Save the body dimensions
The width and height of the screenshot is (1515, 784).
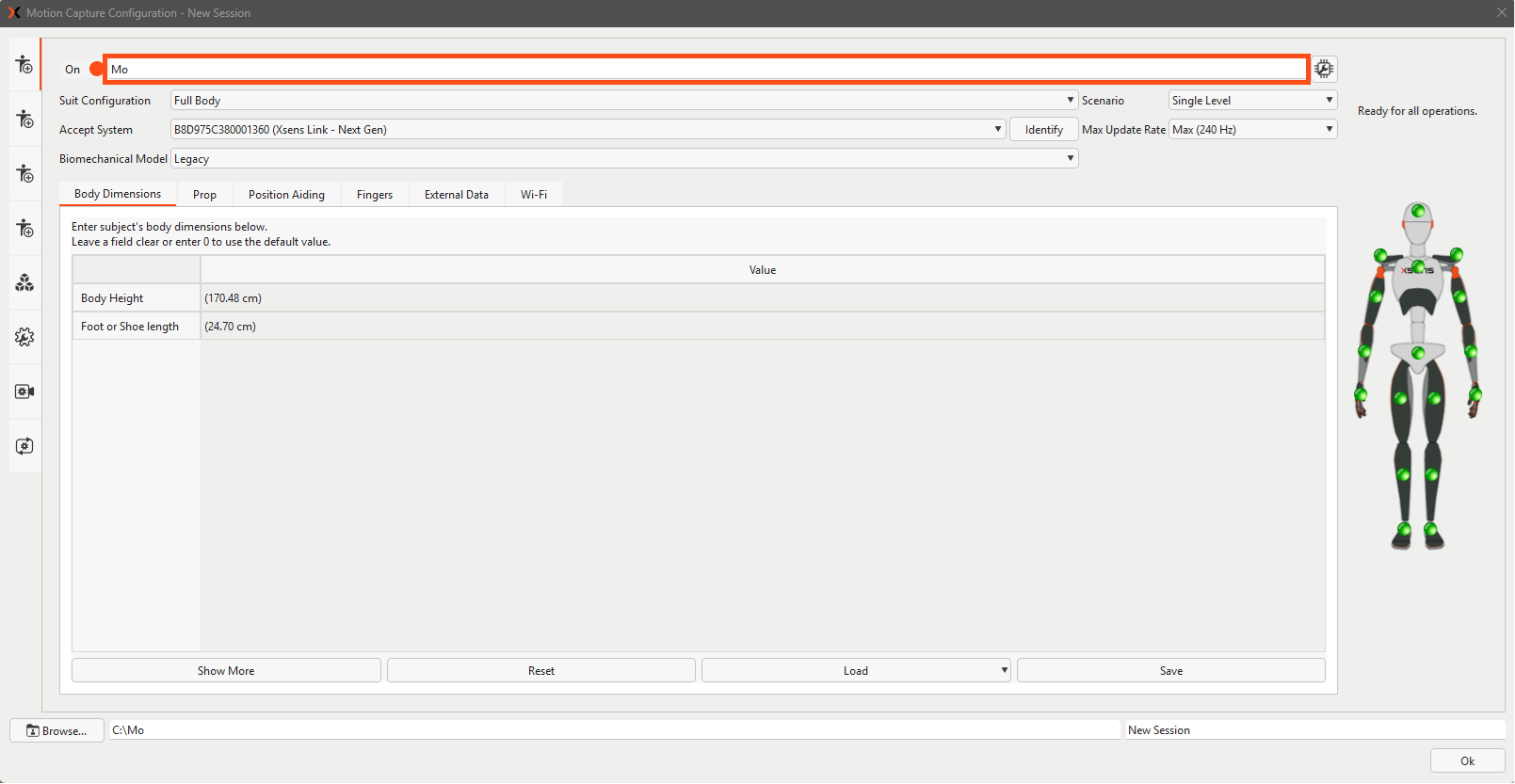coord(1171,671)
